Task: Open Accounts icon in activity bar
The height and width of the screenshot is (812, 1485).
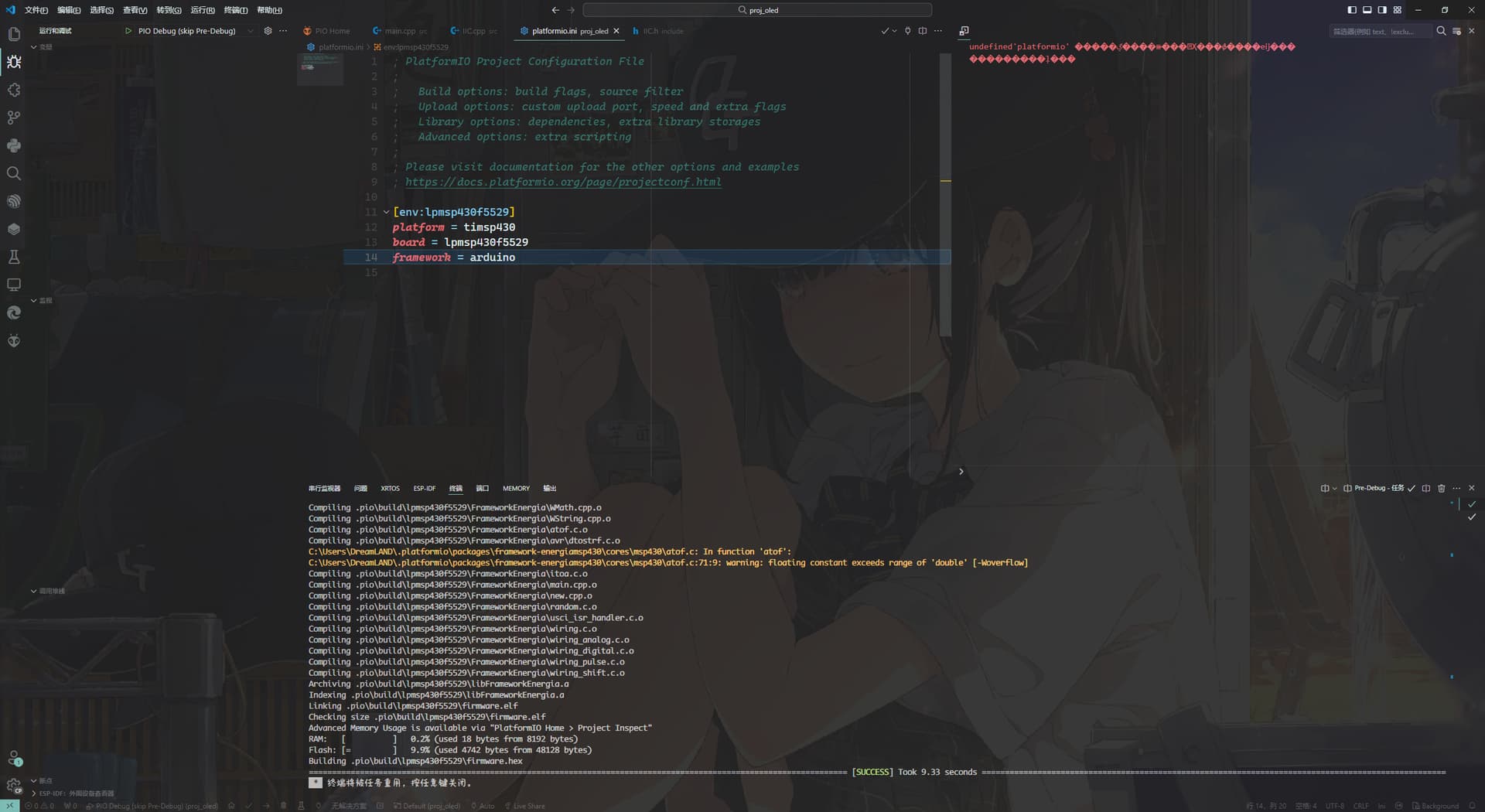Action: coord(14,759)
